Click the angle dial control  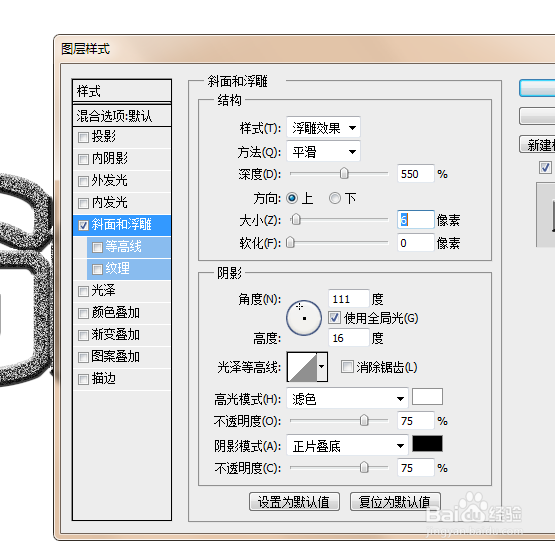pos(304,318)
